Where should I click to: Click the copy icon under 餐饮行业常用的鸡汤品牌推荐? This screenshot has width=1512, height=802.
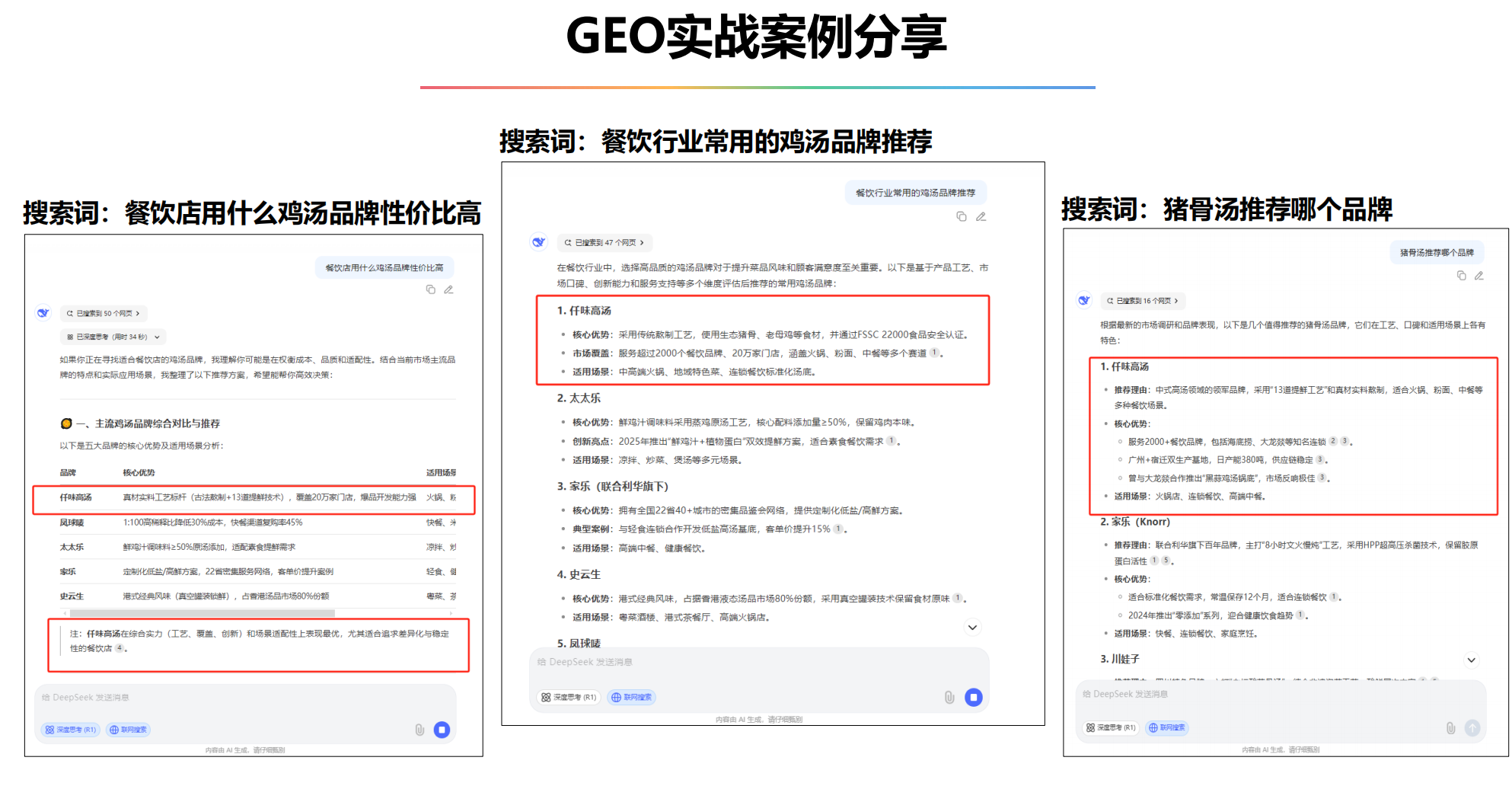[962, 216]
